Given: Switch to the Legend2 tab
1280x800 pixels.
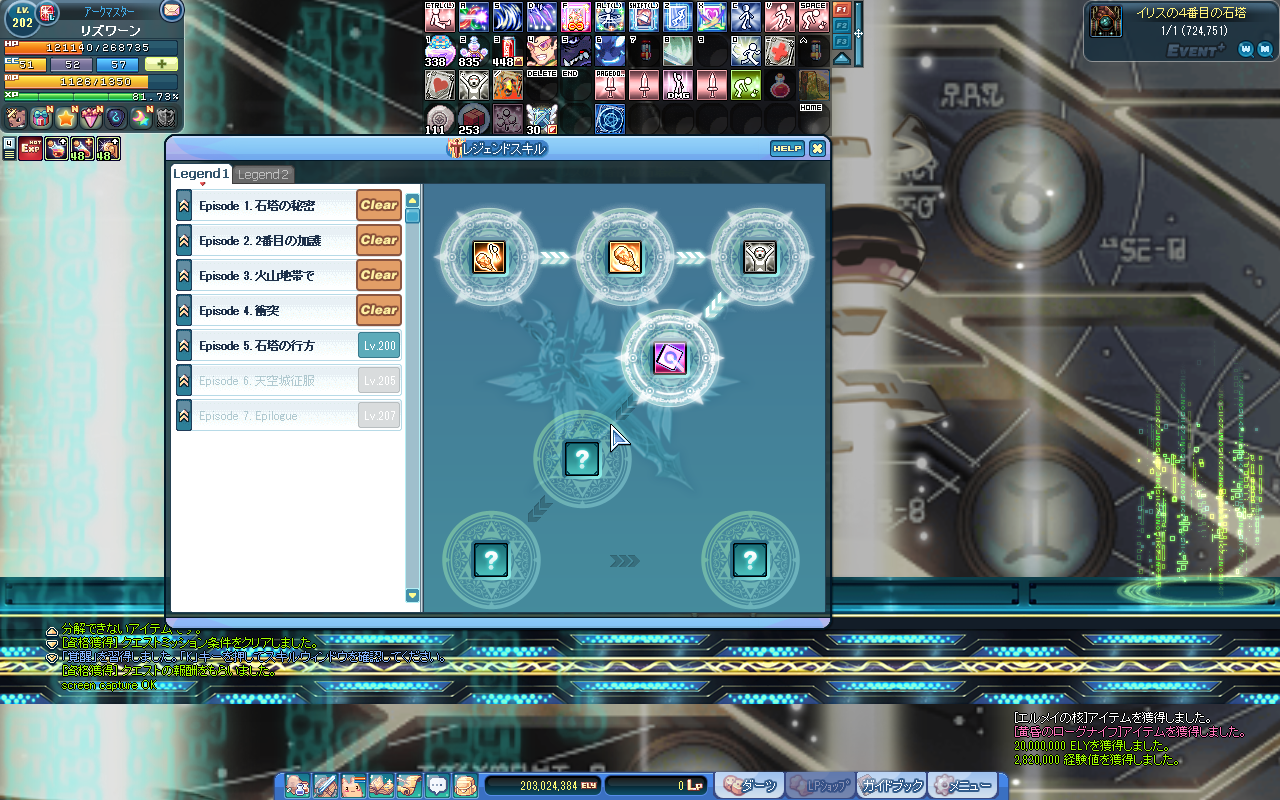Looking at the screenshot, I should [263, 175].
